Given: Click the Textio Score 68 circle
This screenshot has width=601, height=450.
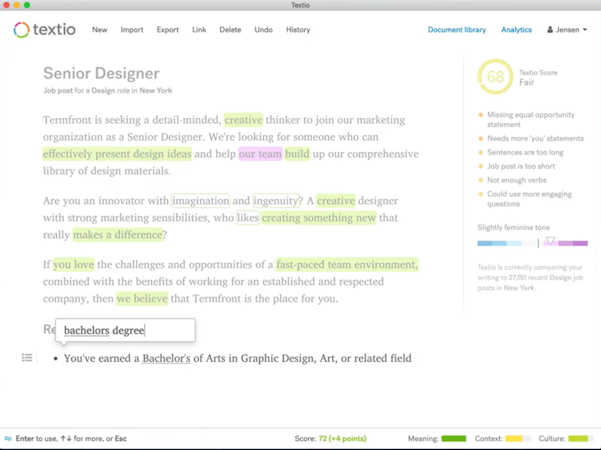Looking at the screenshot, I should [x=495, y=77].
